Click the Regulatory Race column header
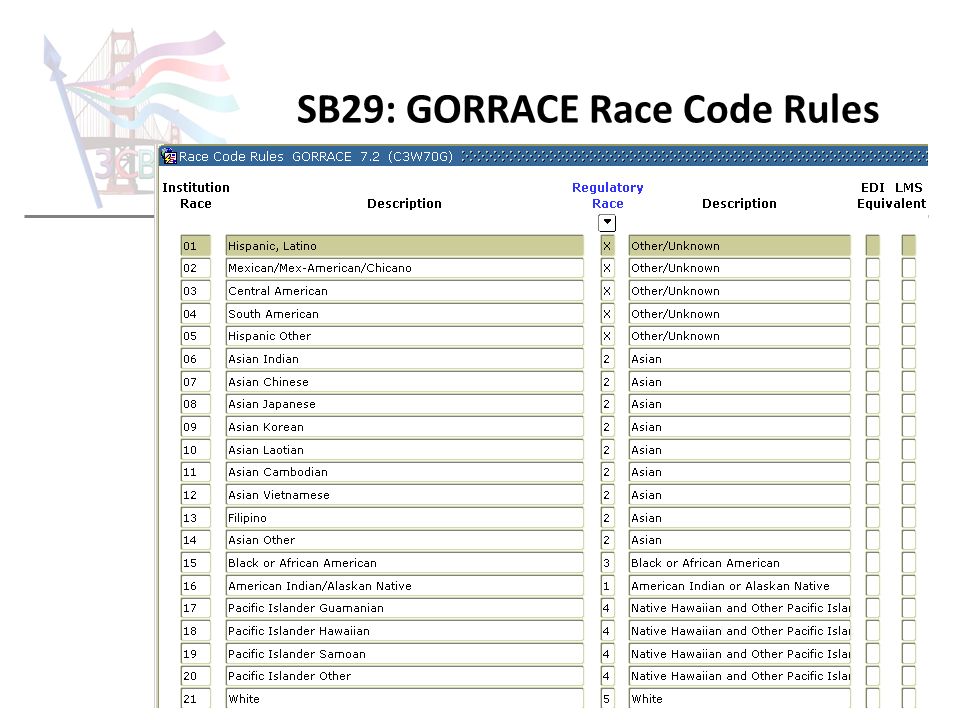 [x=607, y=195]
